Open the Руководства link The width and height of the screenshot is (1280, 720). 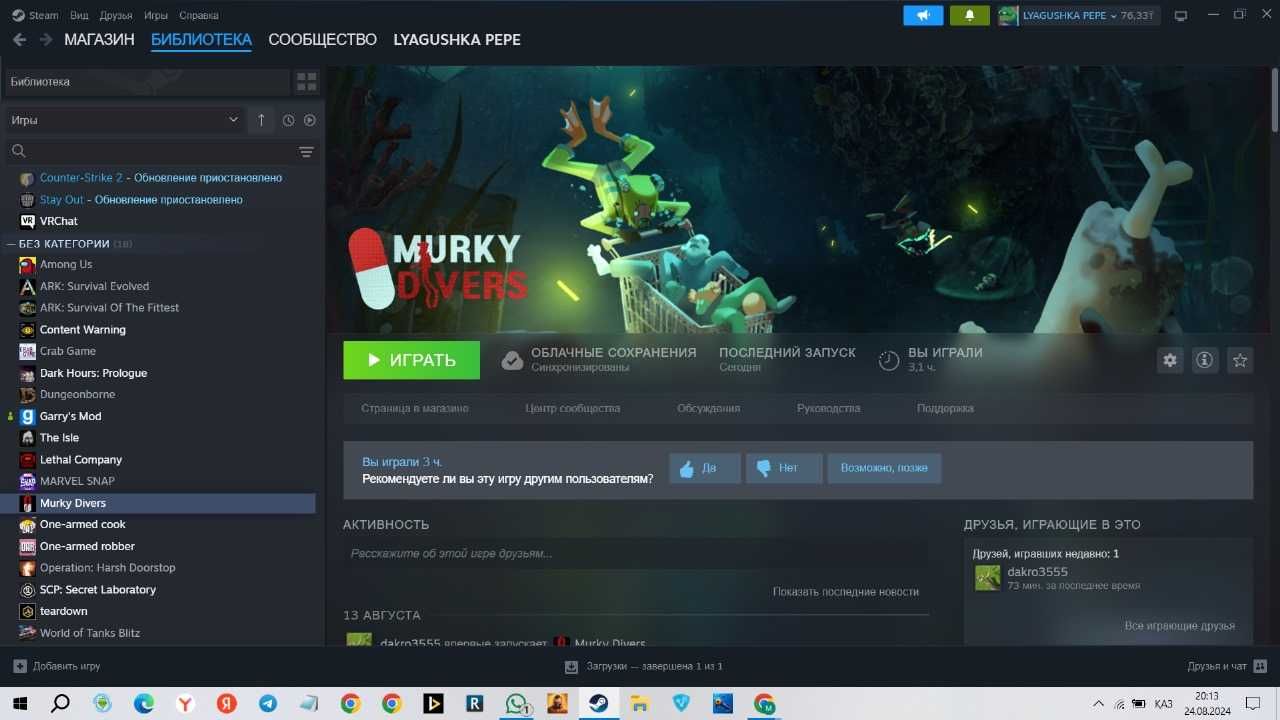point(828,408)
